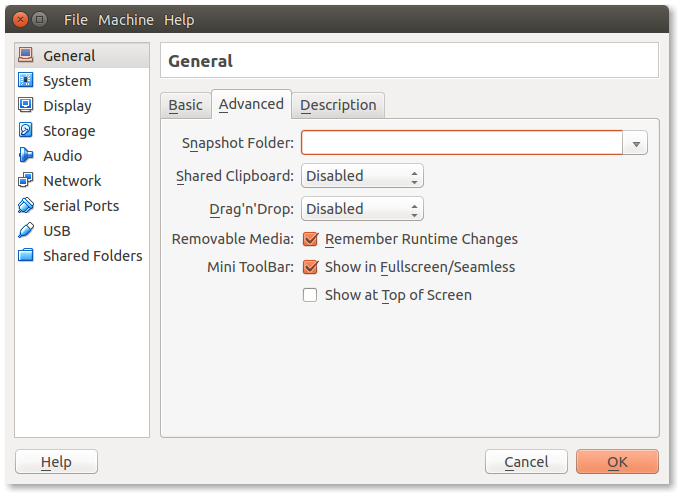Select the Display monitor icon
Screen dimensions: 678x493
[26, 106]
